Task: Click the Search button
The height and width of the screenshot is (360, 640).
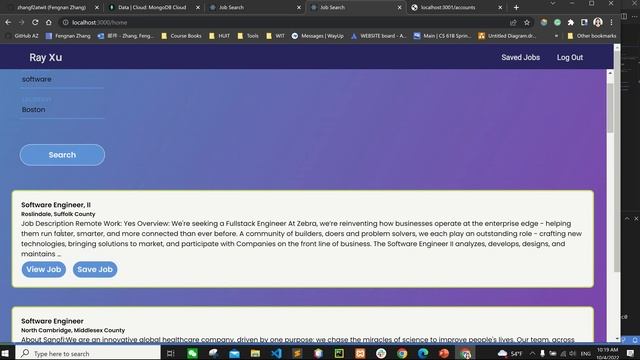Action: 62,155
